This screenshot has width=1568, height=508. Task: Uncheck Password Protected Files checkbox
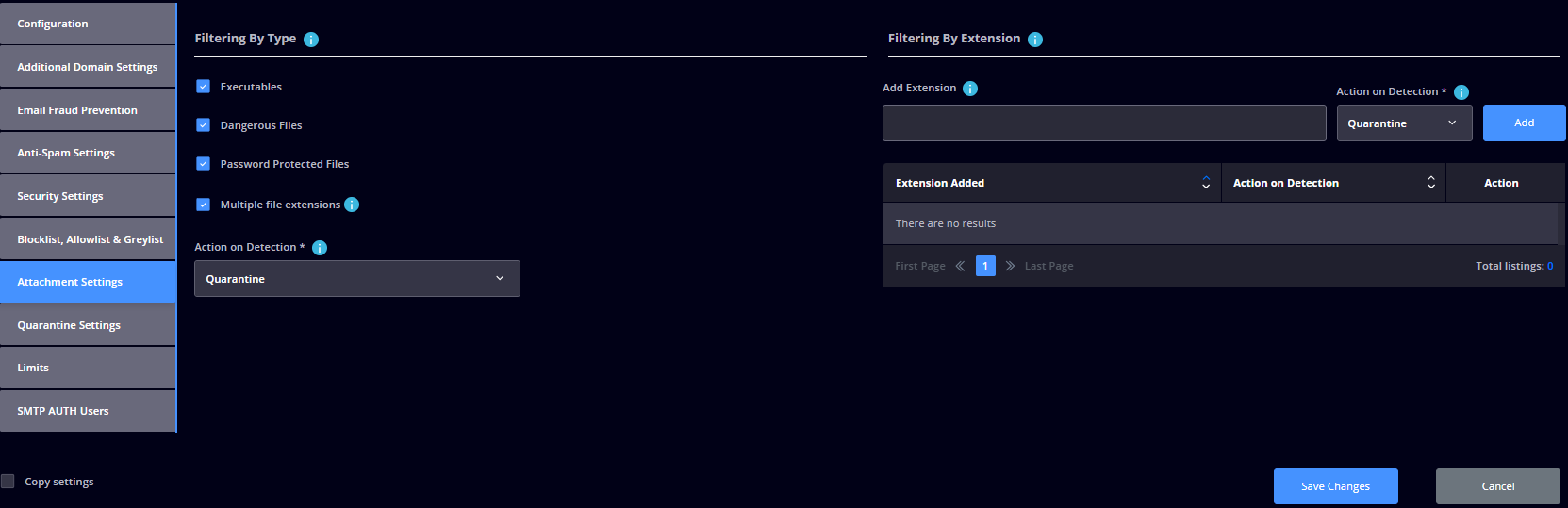pos(203,163)
